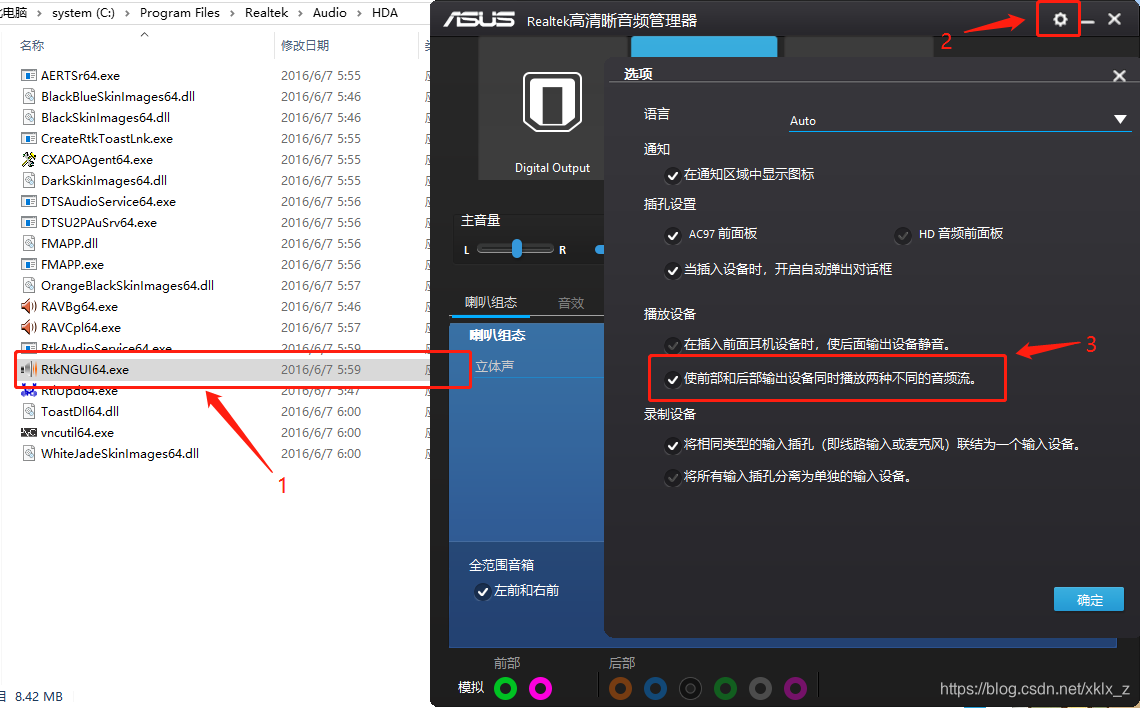This screenshot has width=1140, height=708.
Task: Select the FMAPP.dll file
Action: 69,244
